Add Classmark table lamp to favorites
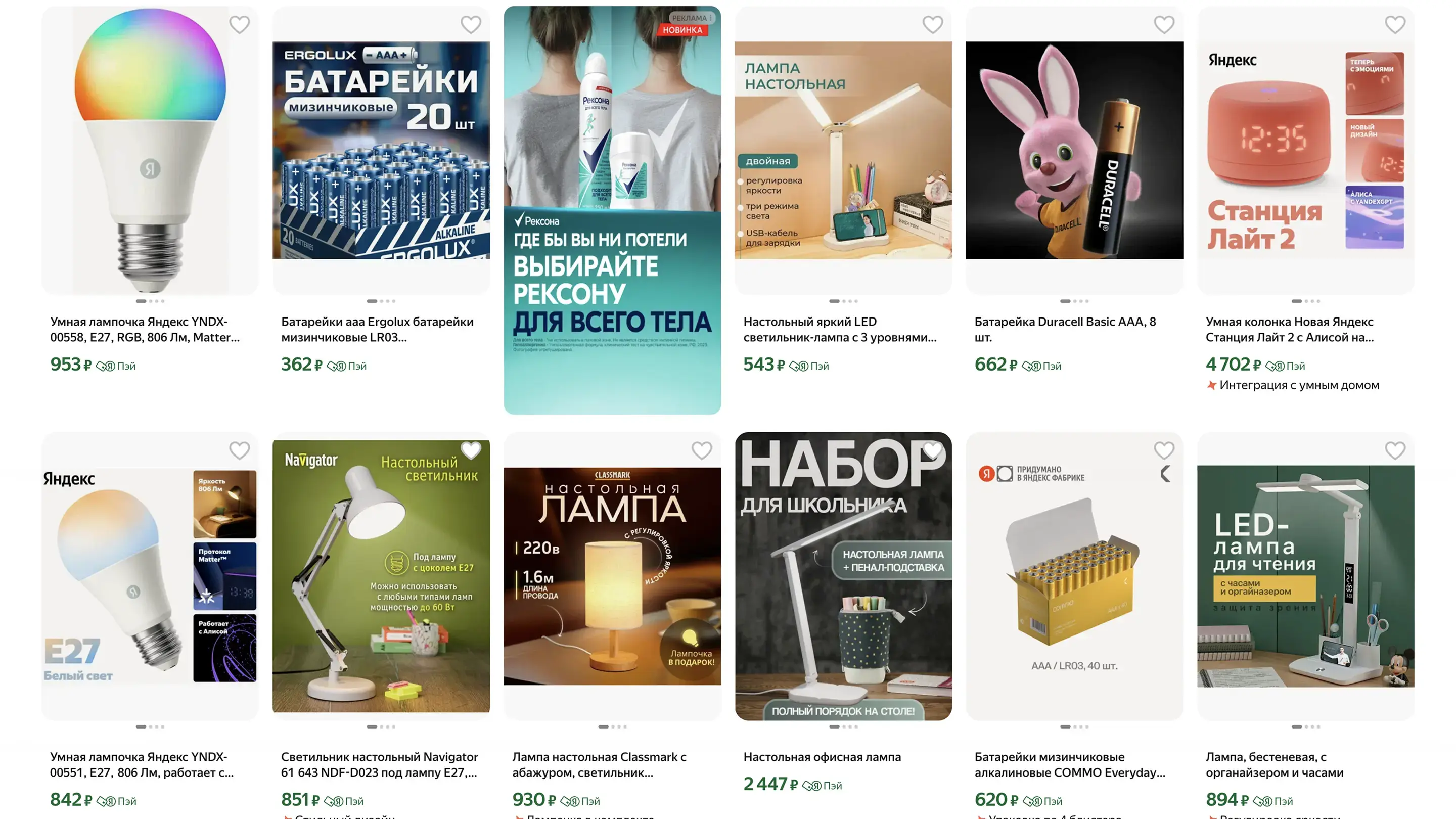Viewport: 1456px width, 819px height. pyautogui.click(x=702, y=450)
